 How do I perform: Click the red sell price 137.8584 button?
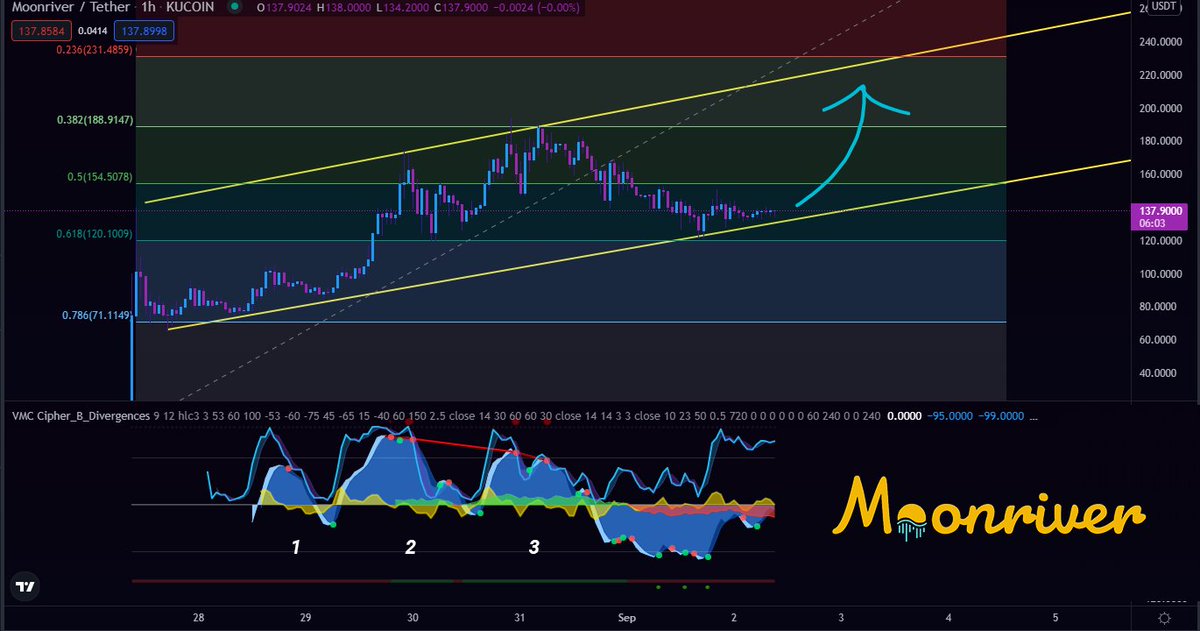pos(40,32)
